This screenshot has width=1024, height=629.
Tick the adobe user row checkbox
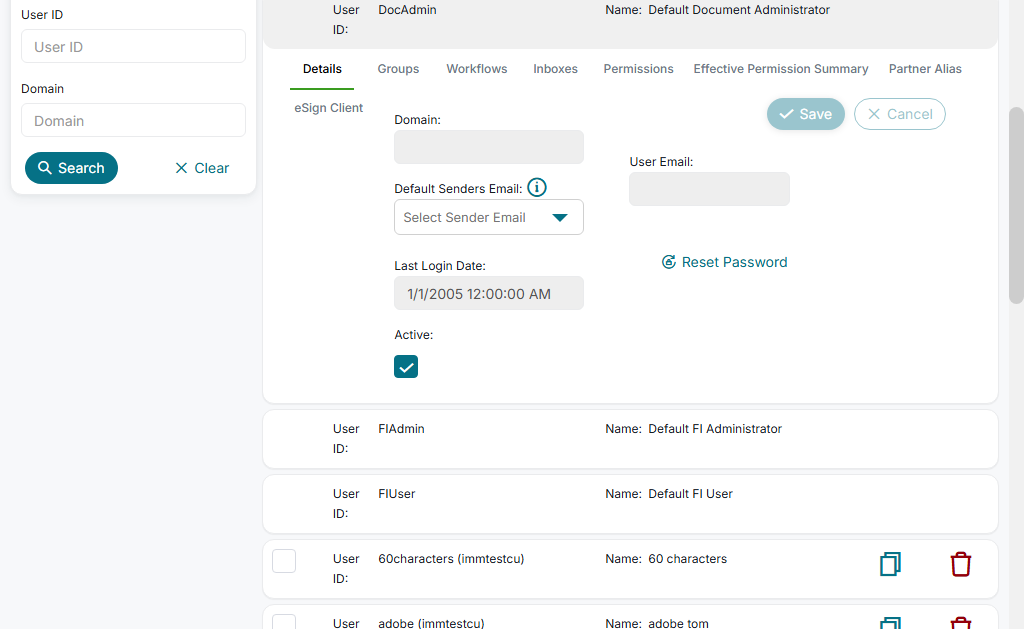(284, 622)
